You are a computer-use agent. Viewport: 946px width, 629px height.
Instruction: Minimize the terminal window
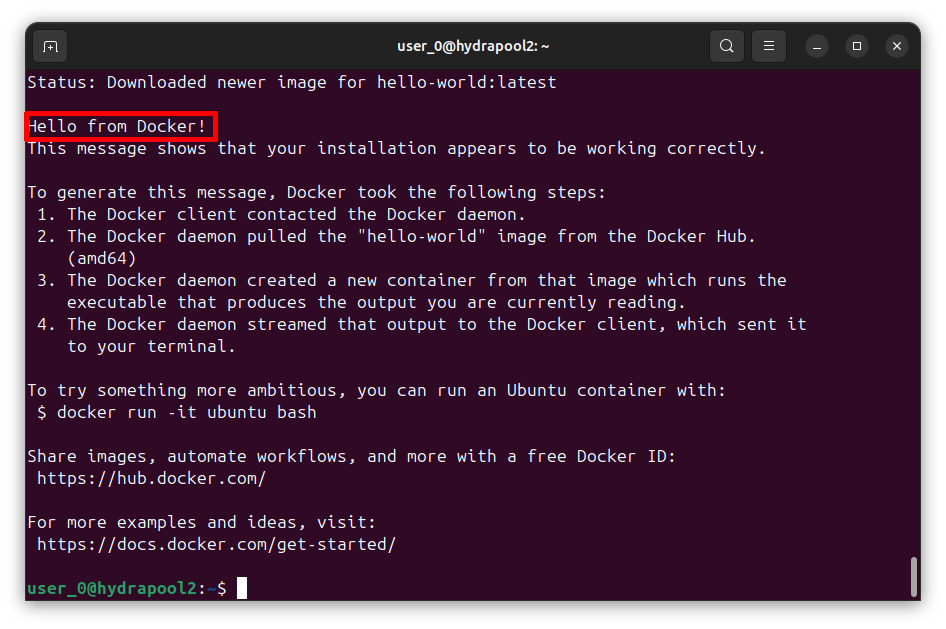click(817, 46)
